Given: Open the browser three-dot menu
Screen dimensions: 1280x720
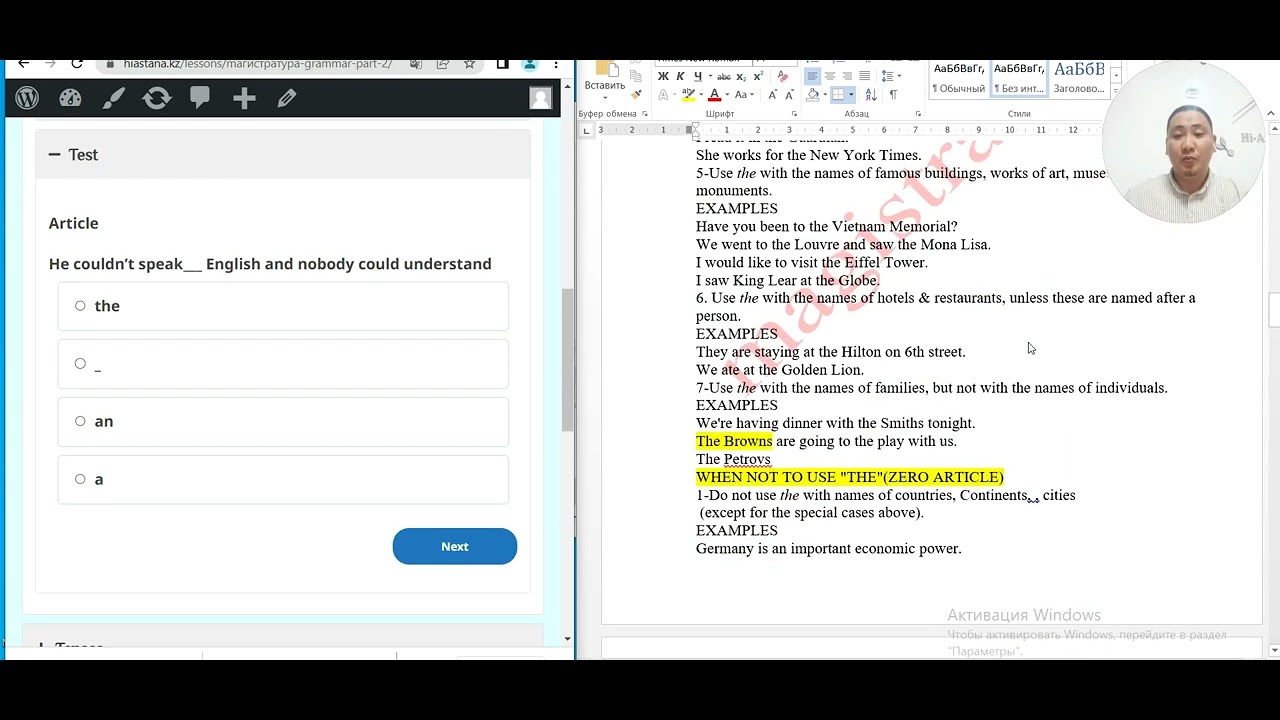Looking at the screenshot, I should click(x=557, y=64).
